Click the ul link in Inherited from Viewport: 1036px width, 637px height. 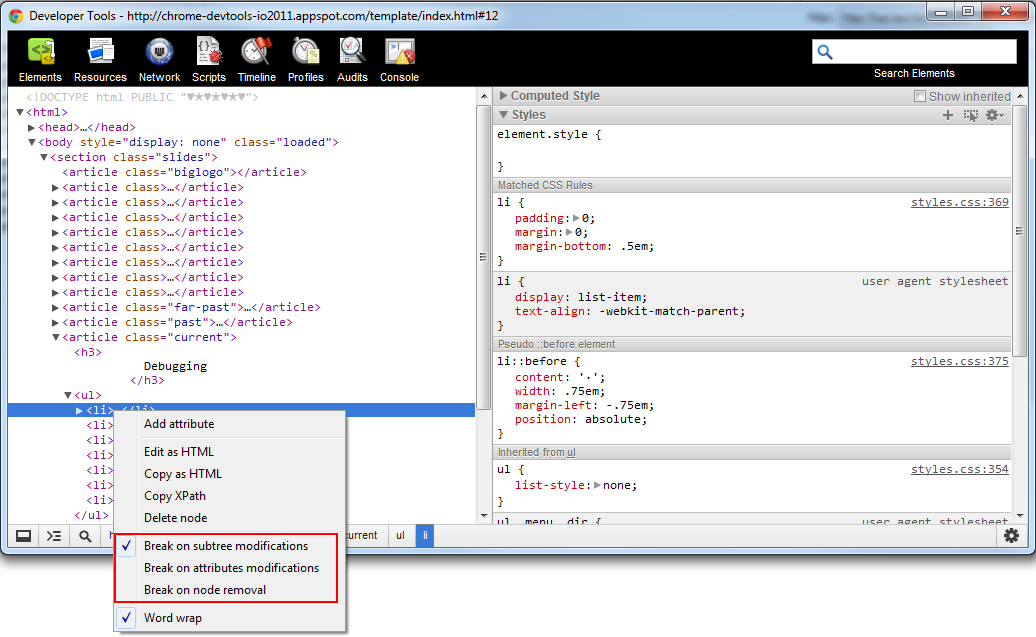571,453
